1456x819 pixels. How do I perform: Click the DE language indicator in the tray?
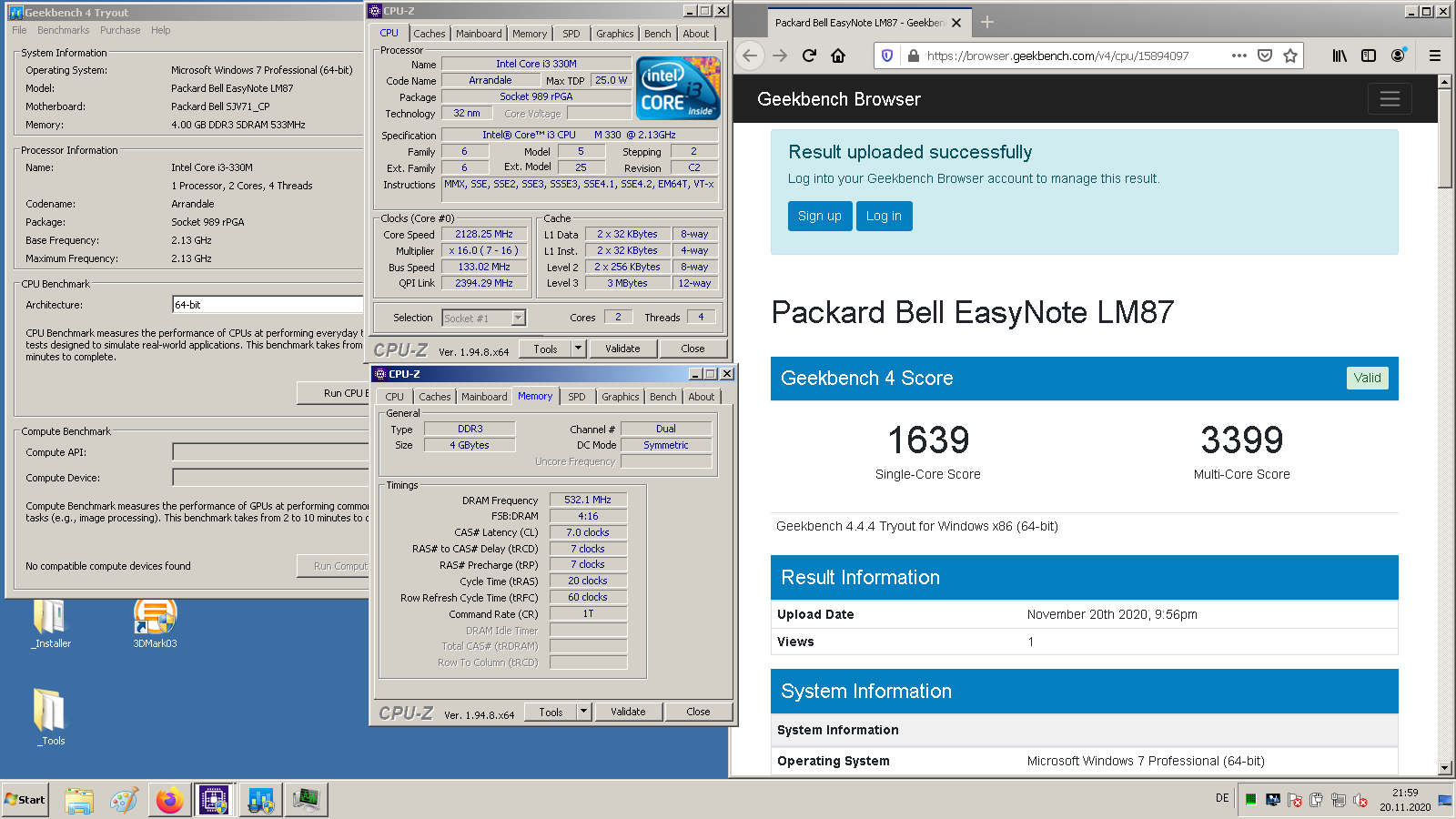point(1222,798)
